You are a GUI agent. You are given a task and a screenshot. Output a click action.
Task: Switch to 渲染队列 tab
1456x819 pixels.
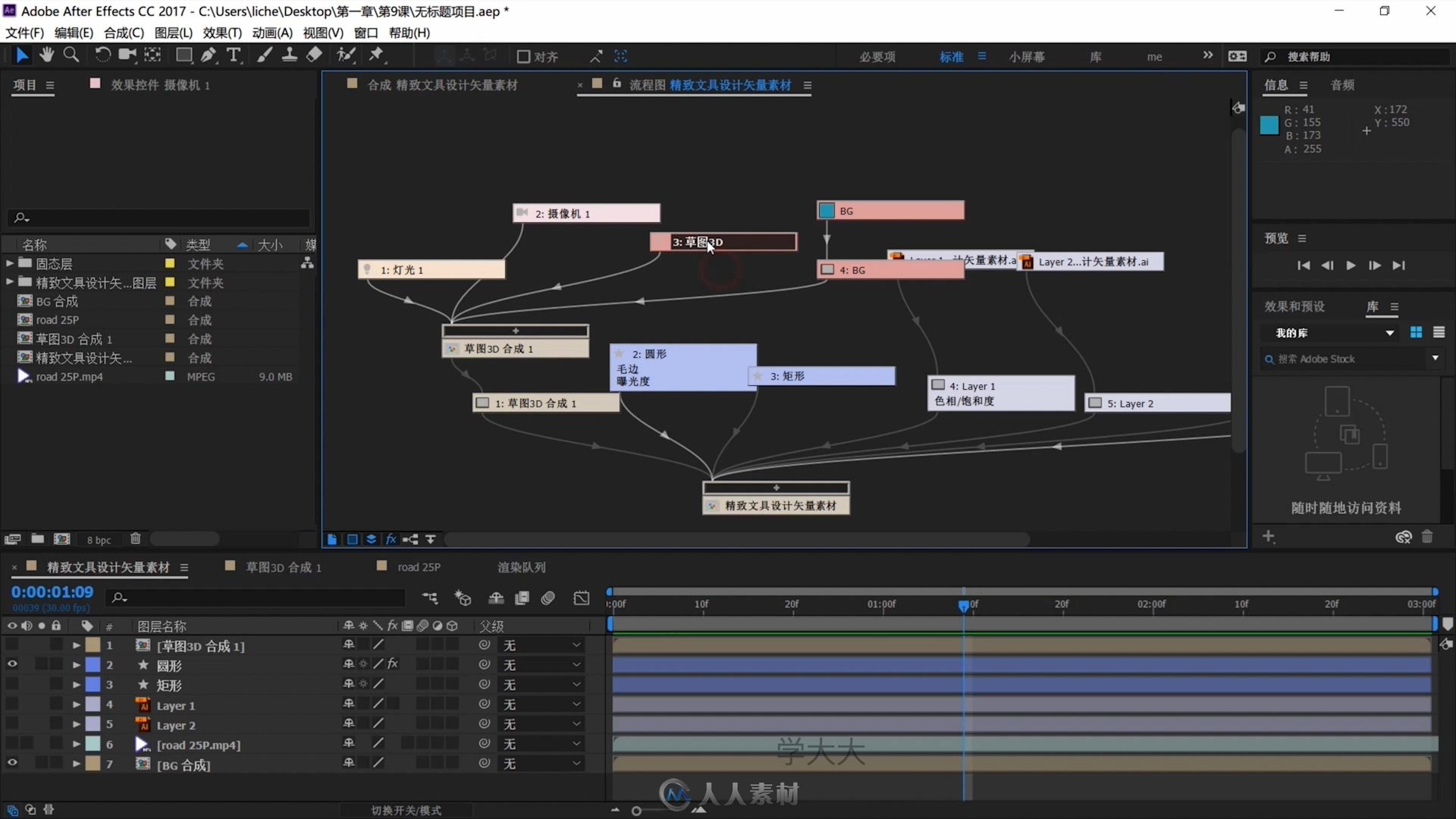coord(522,566)
